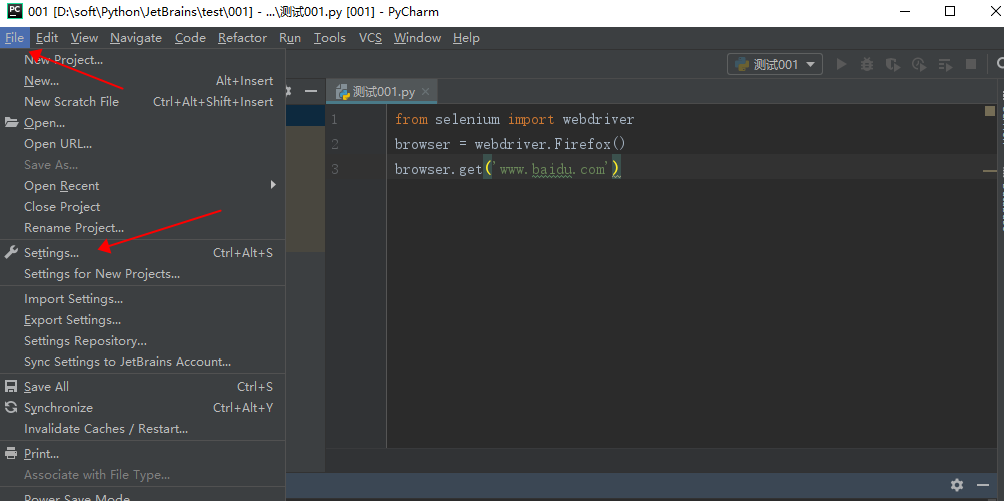Open the 测试001 run configuration dropdown

coord(775,64)
